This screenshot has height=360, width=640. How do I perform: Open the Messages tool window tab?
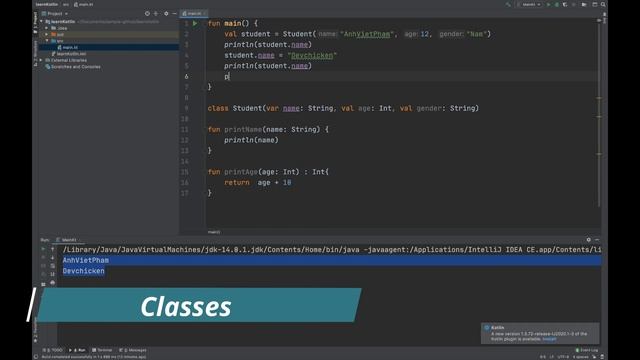point(133,350)
